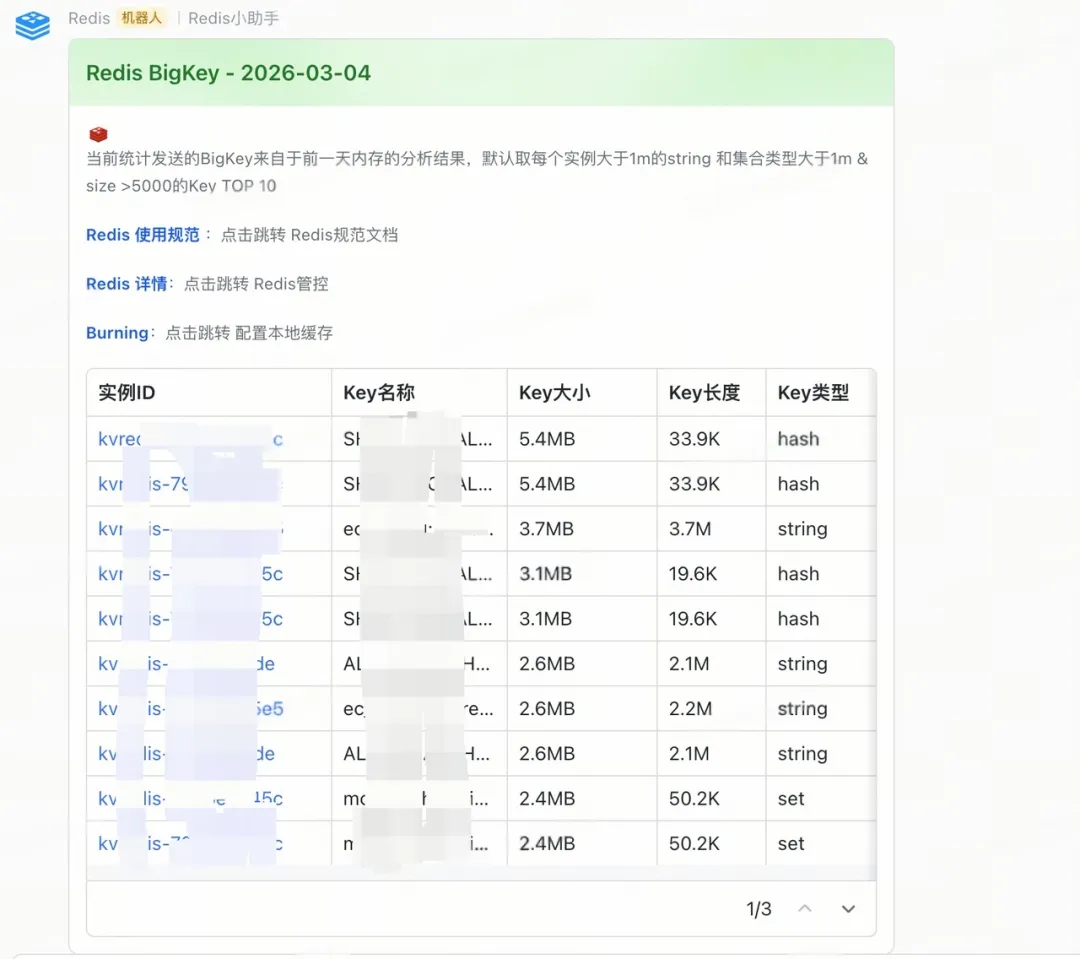The image size is (1080, 959).
Task: Click the BigKey description paragraph text
Action: 477,172
